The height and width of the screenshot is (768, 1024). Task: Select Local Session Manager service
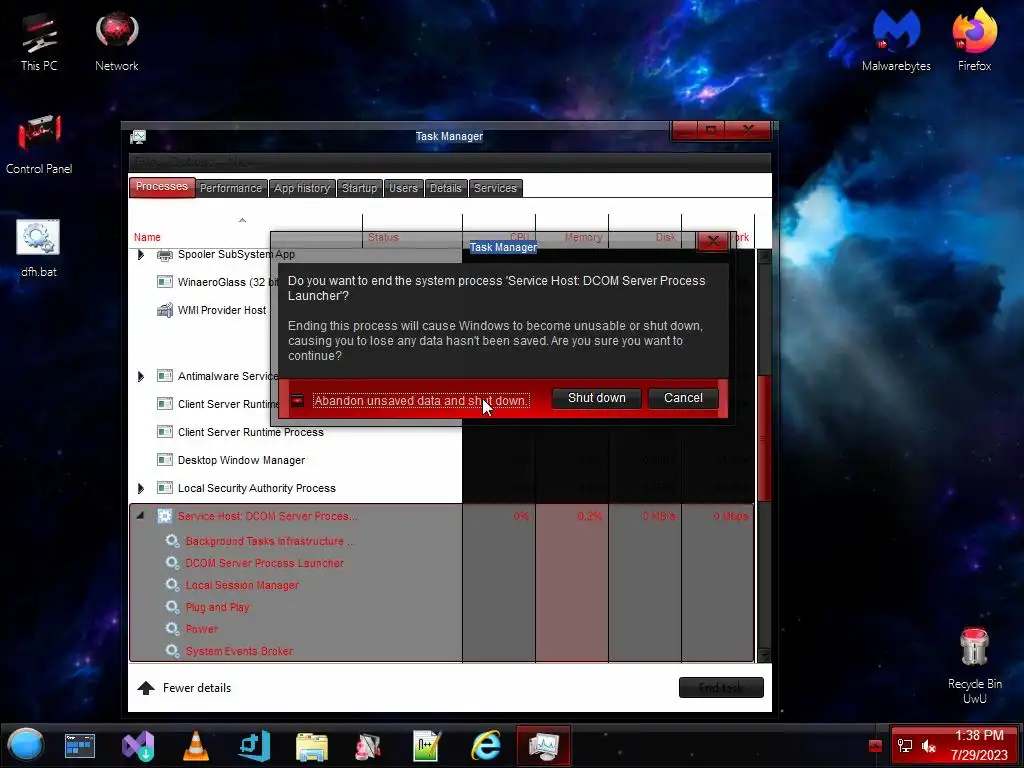242,585
